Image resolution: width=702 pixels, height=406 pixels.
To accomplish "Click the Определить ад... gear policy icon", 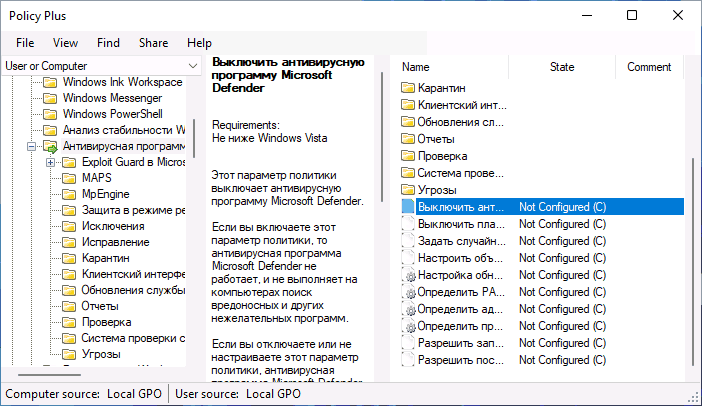I will coord(409,309).
